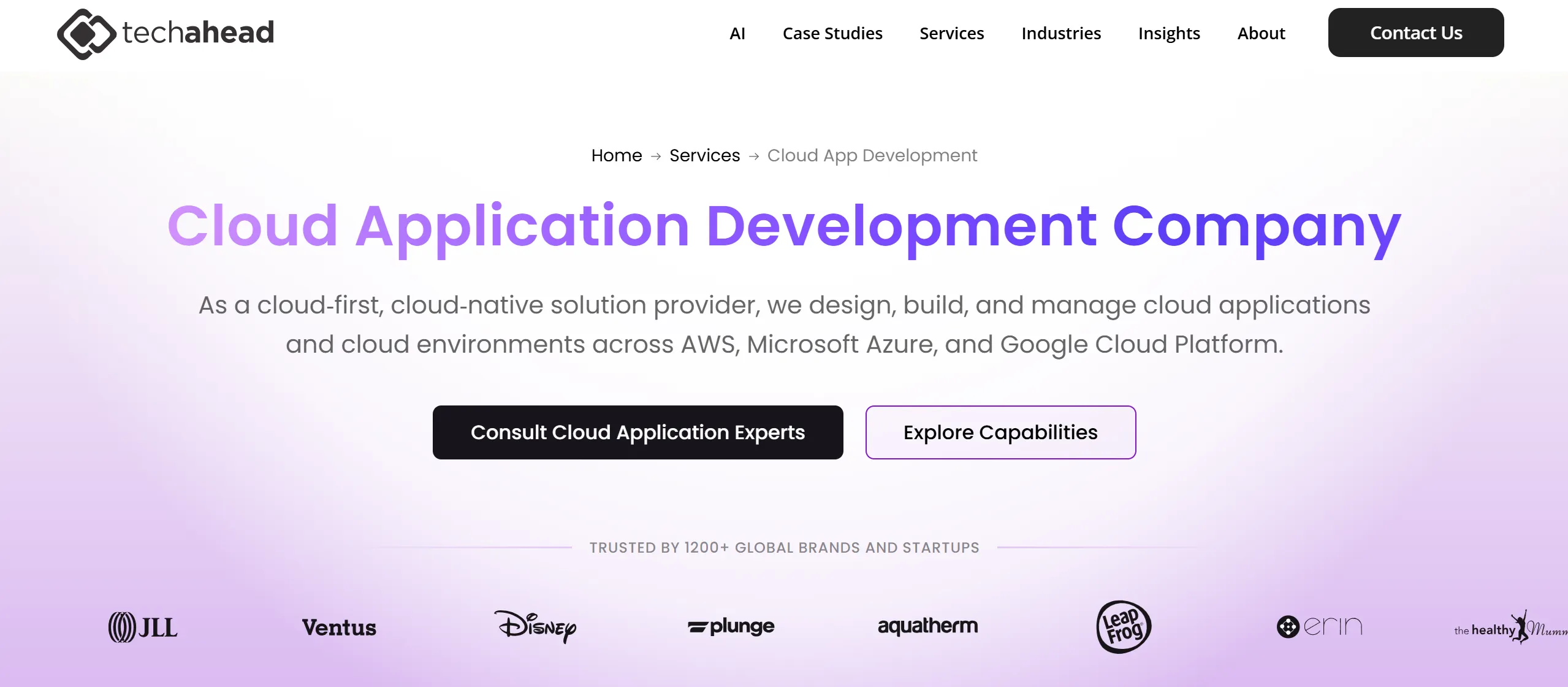
Task: Click the plunge brand logo
Action: 731,626
